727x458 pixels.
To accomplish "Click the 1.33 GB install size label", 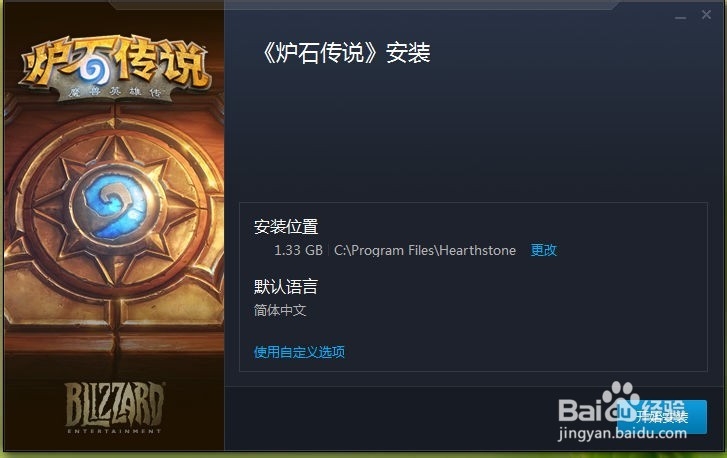I will point(298,250).
